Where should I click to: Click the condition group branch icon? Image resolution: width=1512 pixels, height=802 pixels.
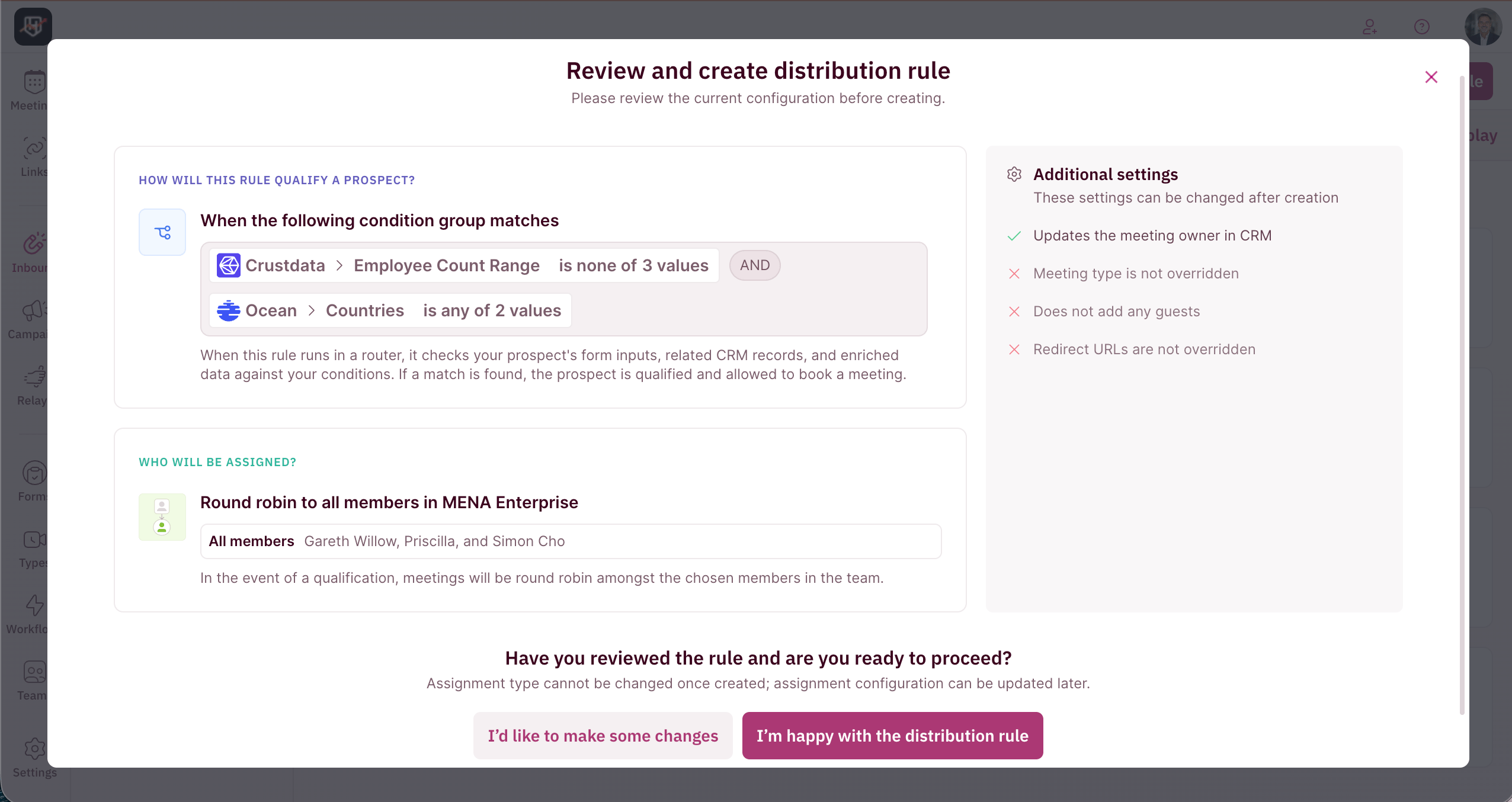click(162, 232)
